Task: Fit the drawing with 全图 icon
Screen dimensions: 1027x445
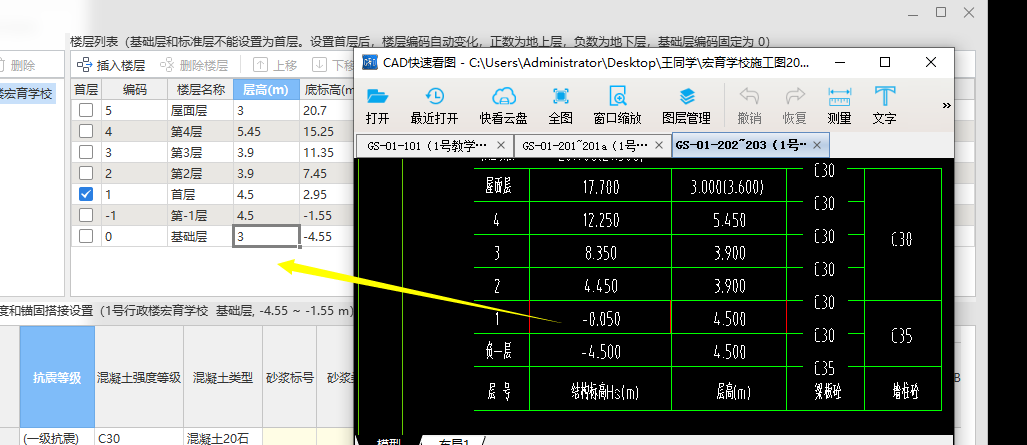Action: [561, 105]
